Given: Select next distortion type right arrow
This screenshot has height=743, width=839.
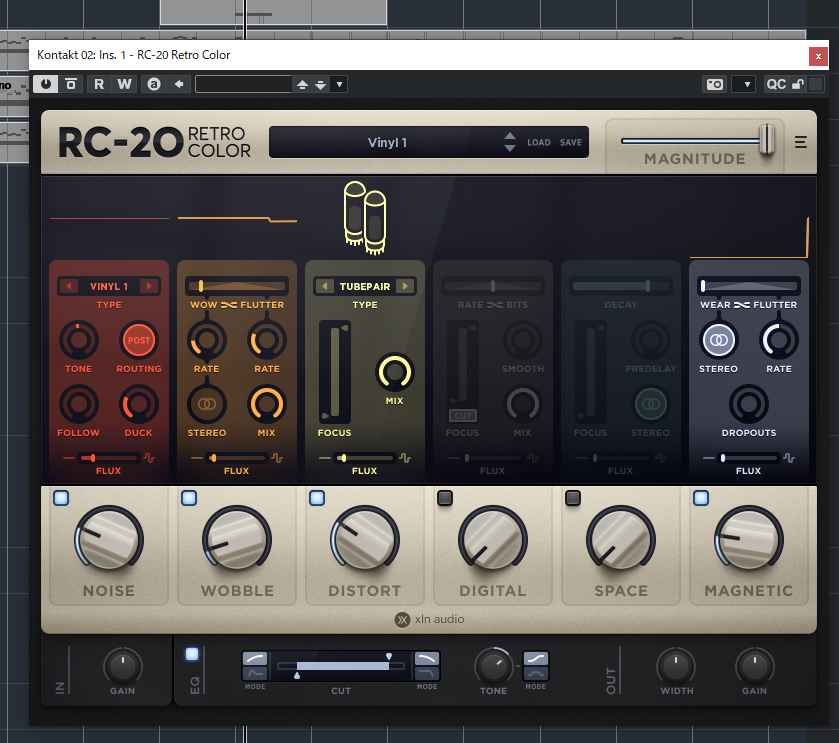Looking at the screenshot, I should pos(406,286).
